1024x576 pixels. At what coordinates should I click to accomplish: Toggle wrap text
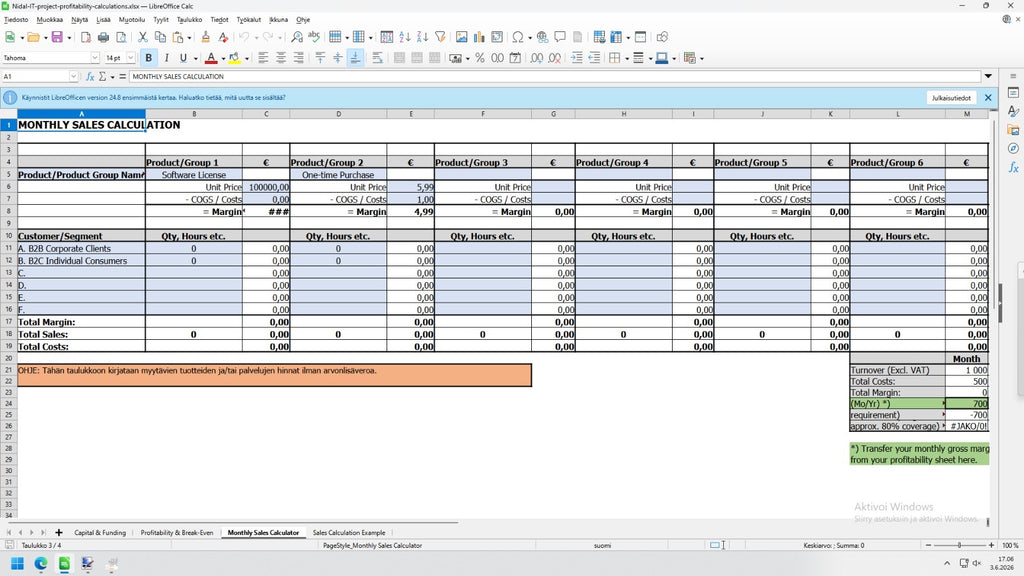(377, 58)
